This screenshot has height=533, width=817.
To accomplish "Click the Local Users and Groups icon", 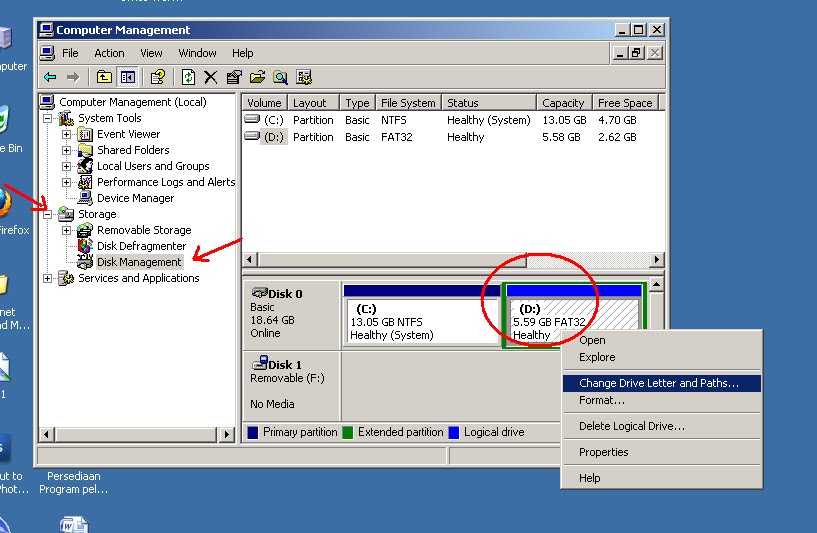I will tap(85, 166).
